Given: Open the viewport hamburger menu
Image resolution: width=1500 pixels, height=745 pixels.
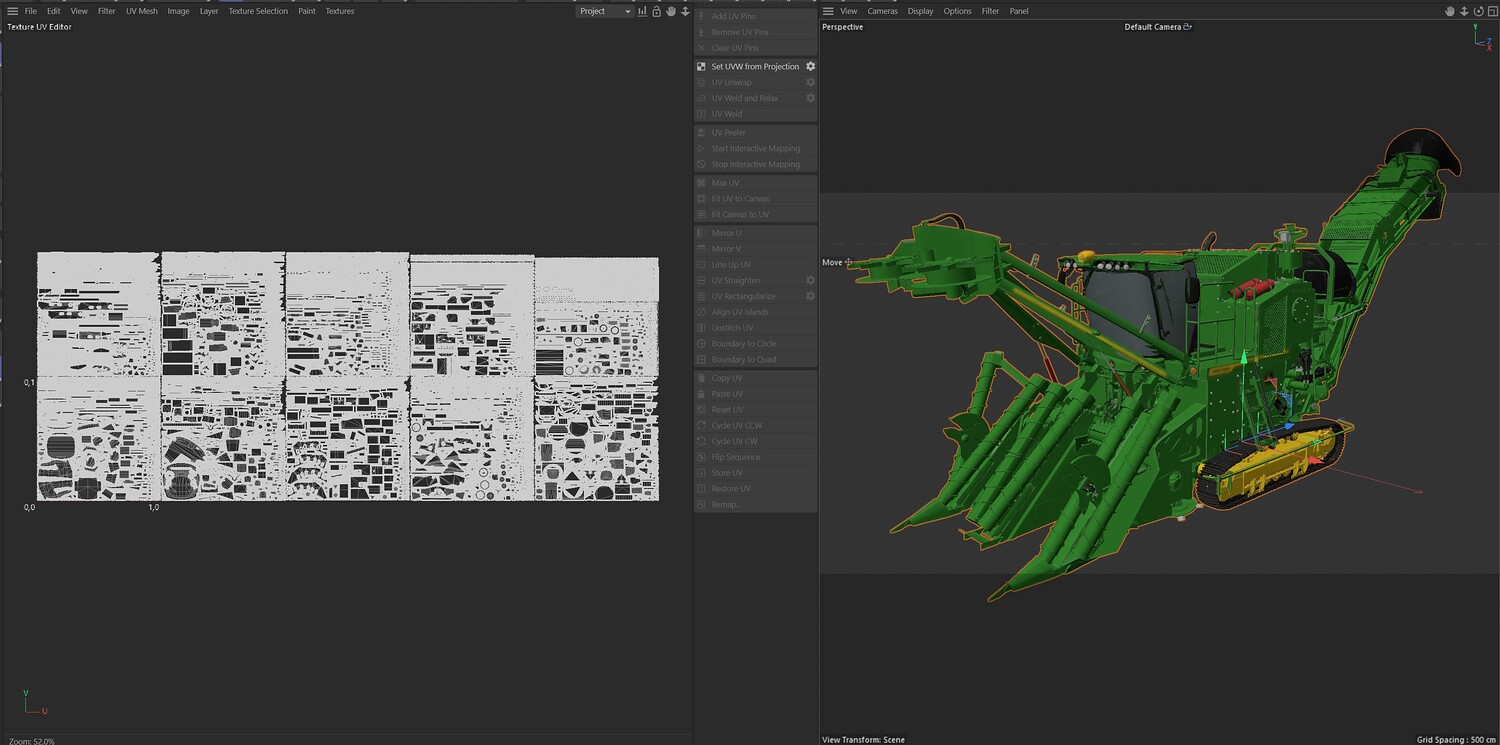Looking at the screenshot, I should (x=828, y=11).
